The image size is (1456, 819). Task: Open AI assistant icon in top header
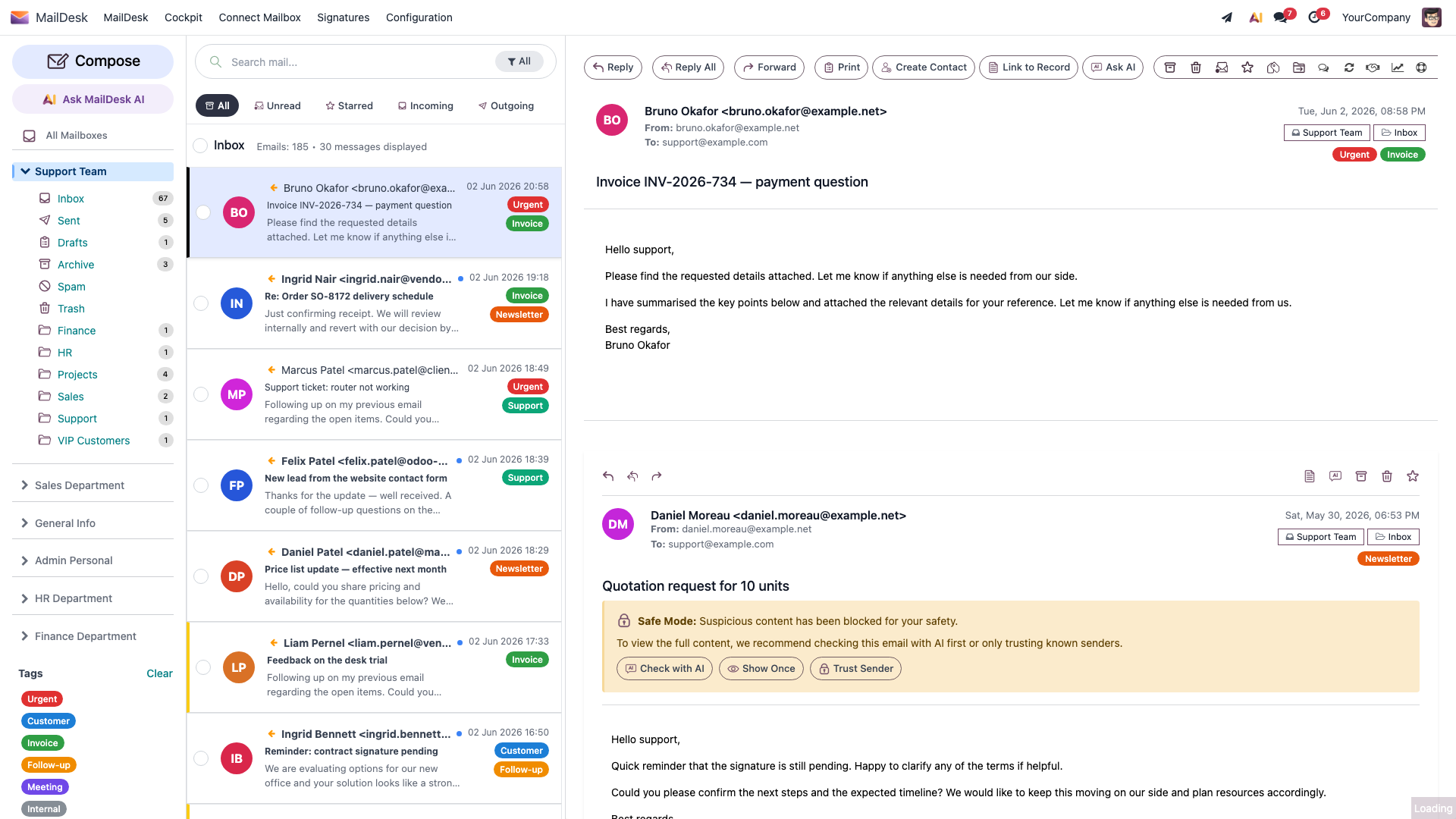pyautogui.click(x=1256, y=17)
